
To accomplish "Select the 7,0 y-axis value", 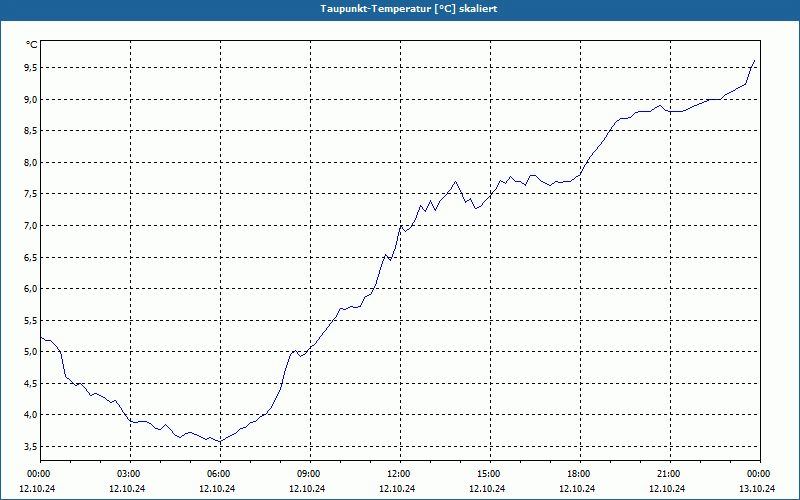I will (31, 226).
